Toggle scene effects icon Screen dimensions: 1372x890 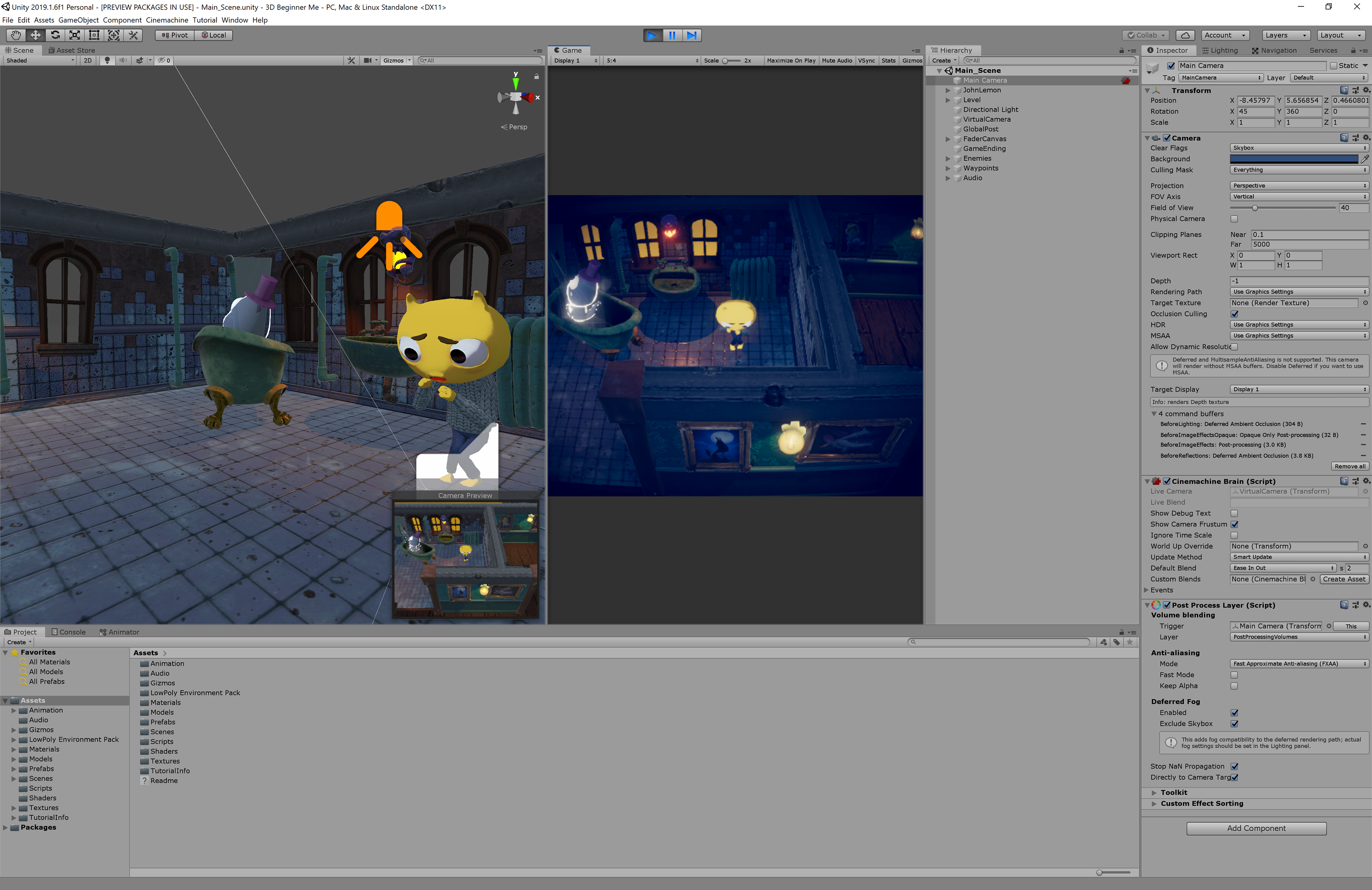(x=139, y=60)
